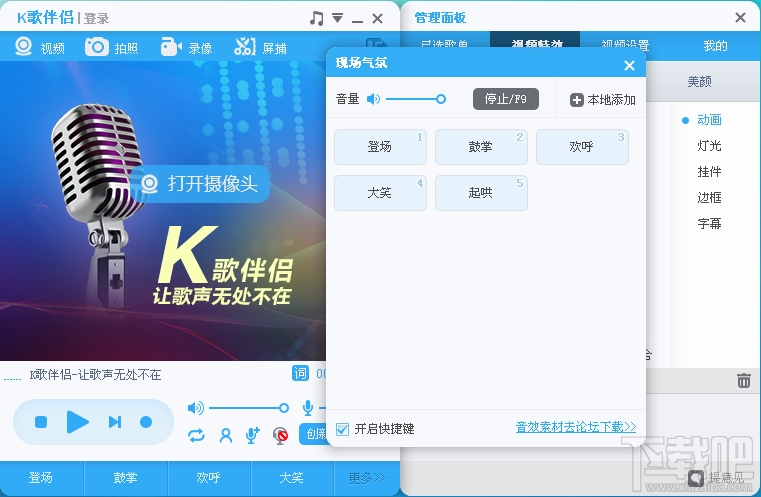Adjust the main player volume slider
The width and height of the screenshot is (761, 497).
click(x=248, y=408)
